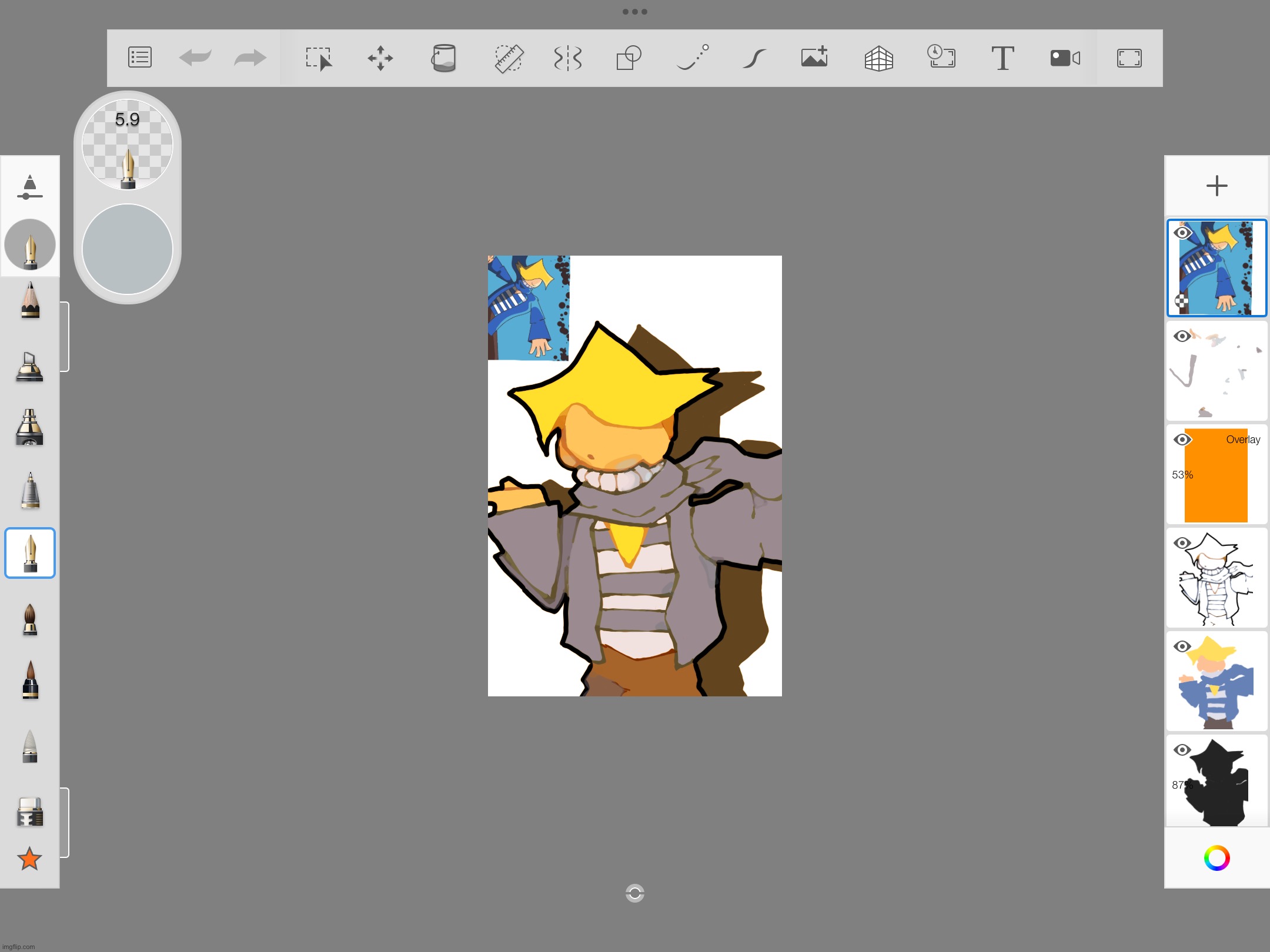The width and height of the screenshot is (1270, 952).
Task: Select the Selection marquee tool
Action: click(319, 58)
